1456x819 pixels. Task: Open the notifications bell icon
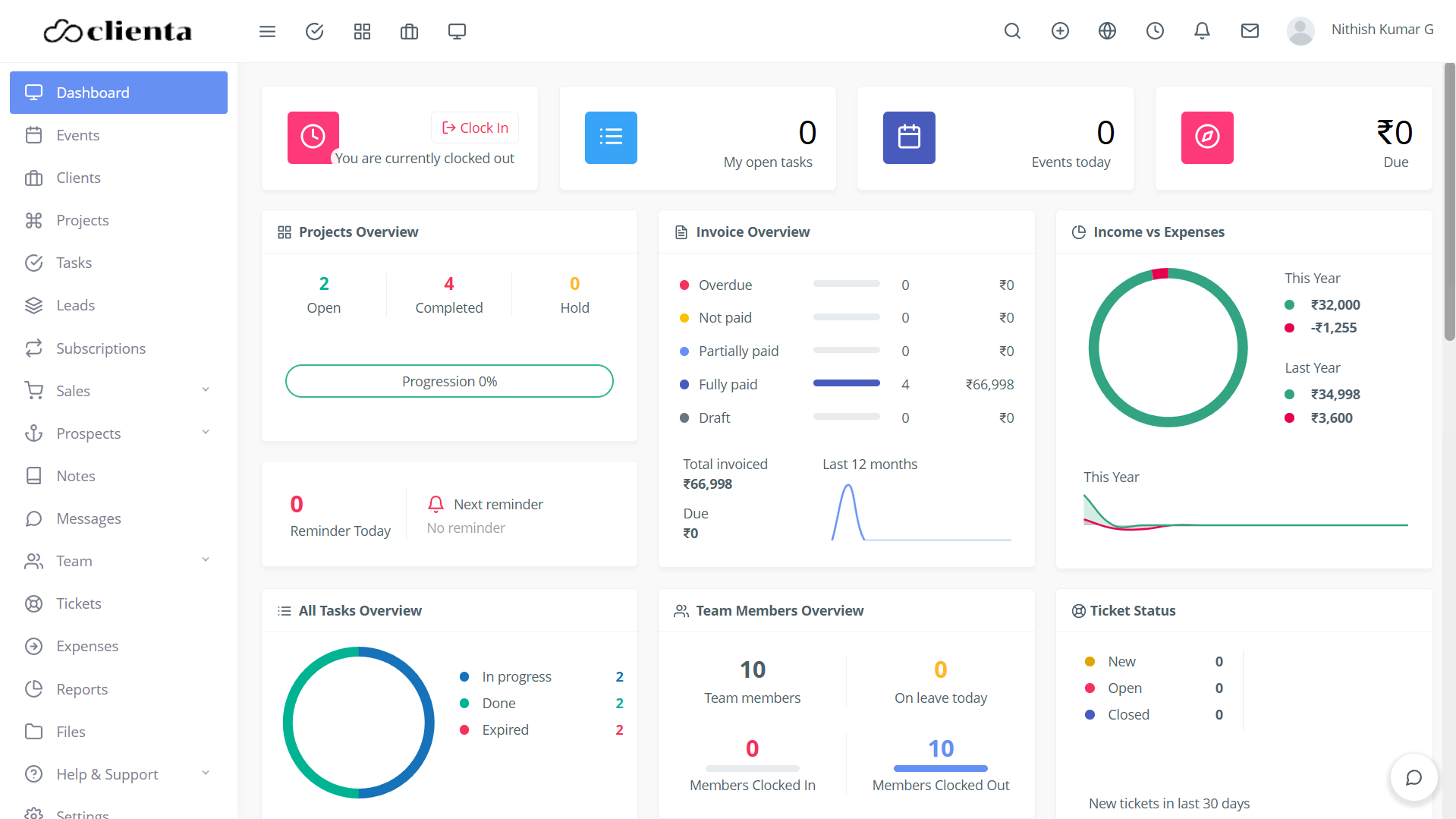click(1202, 31)
